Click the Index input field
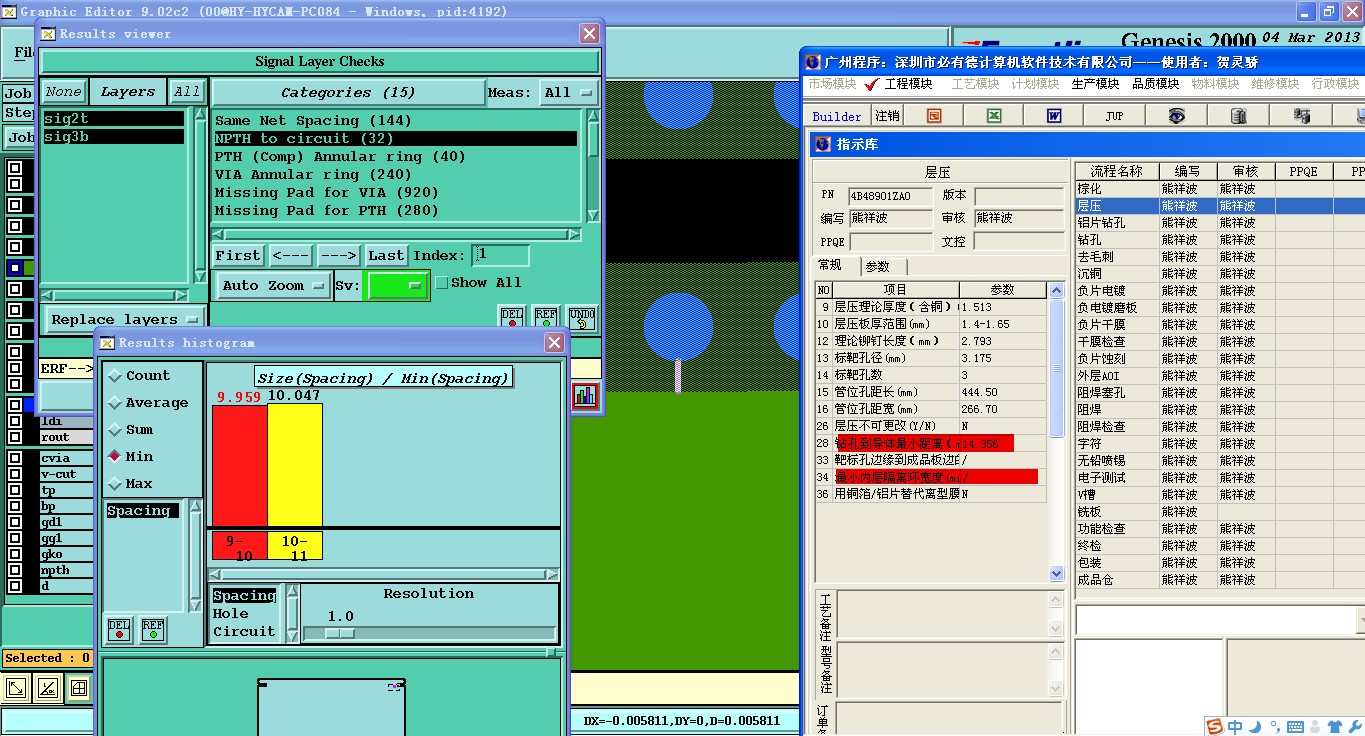 pyautogui.click(x=501, y=255)
